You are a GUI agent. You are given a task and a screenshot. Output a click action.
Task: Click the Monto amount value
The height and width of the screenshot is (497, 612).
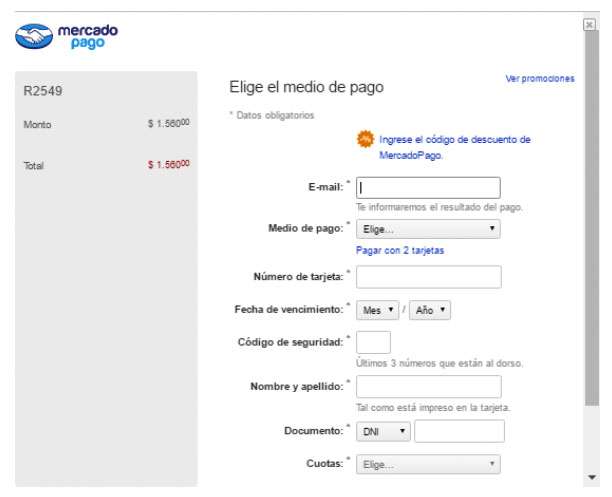coord(169,123)
